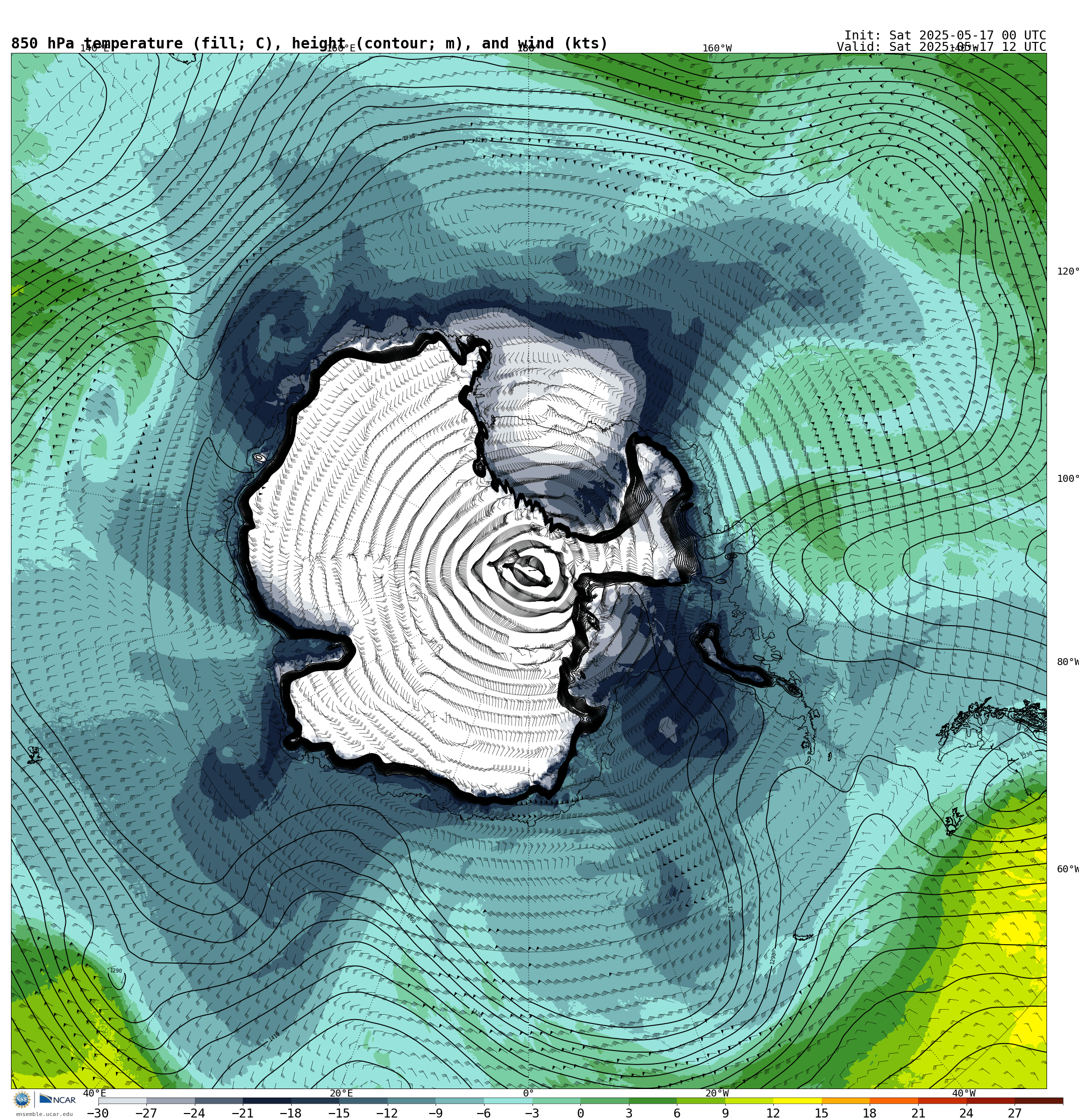The width and height of the screenshot is (1079, 1120).
Task: Click the NCAR logo
Action: point(57,1100)
